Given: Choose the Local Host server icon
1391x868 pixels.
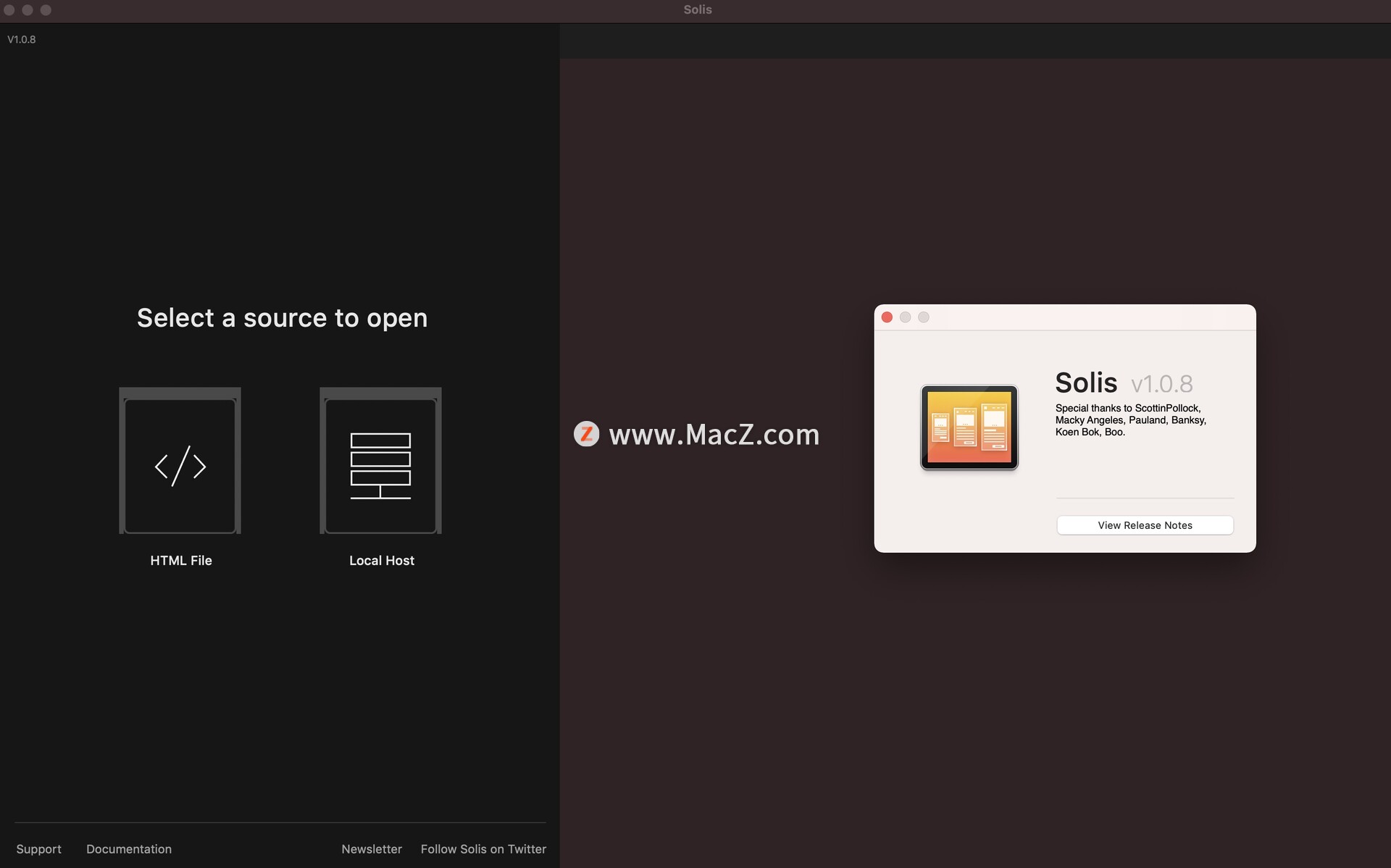Looking at the screenshot, I should click(380, 464).
